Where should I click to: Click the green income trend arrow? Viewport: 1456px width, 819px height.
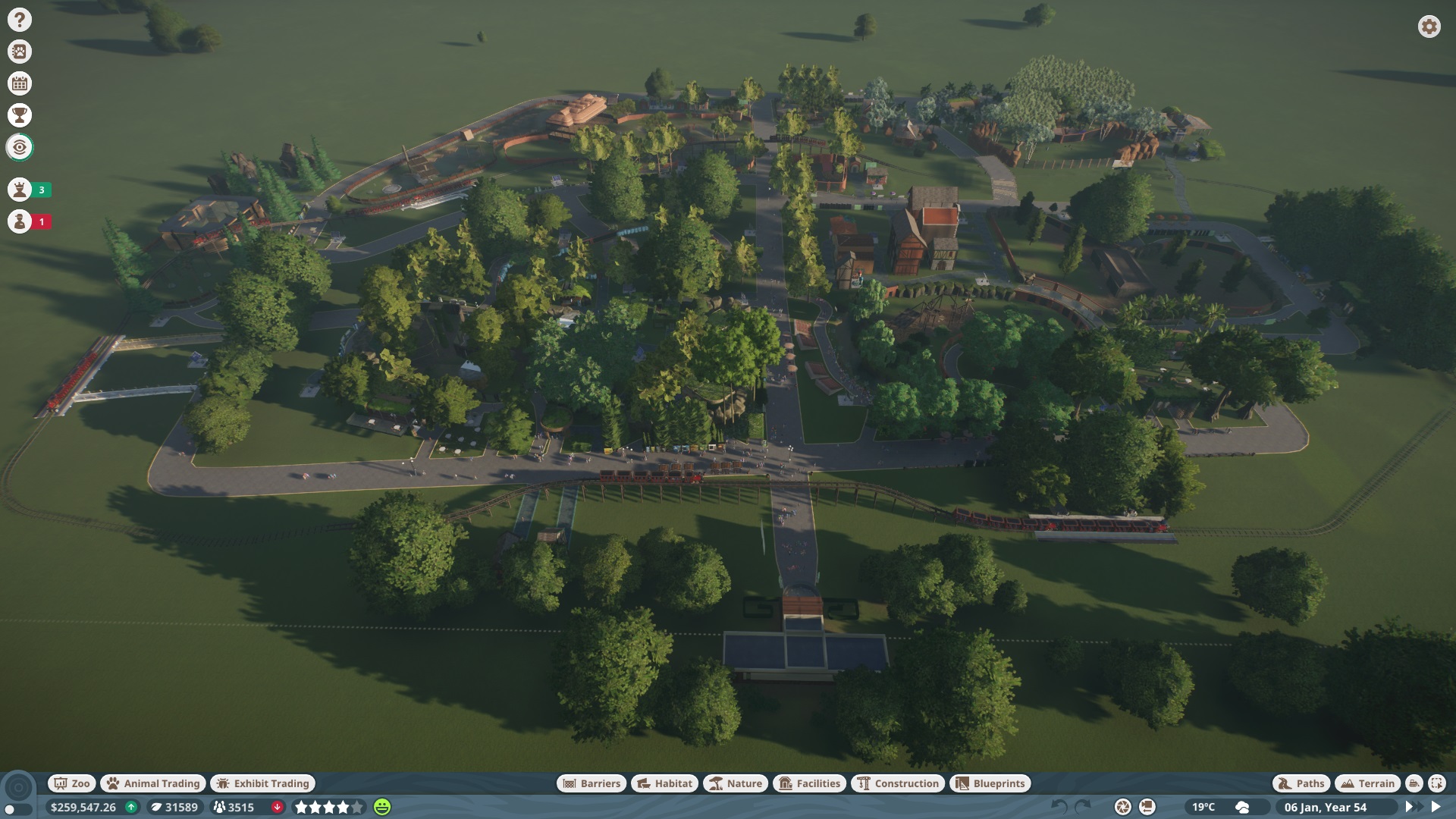point(131,807)
